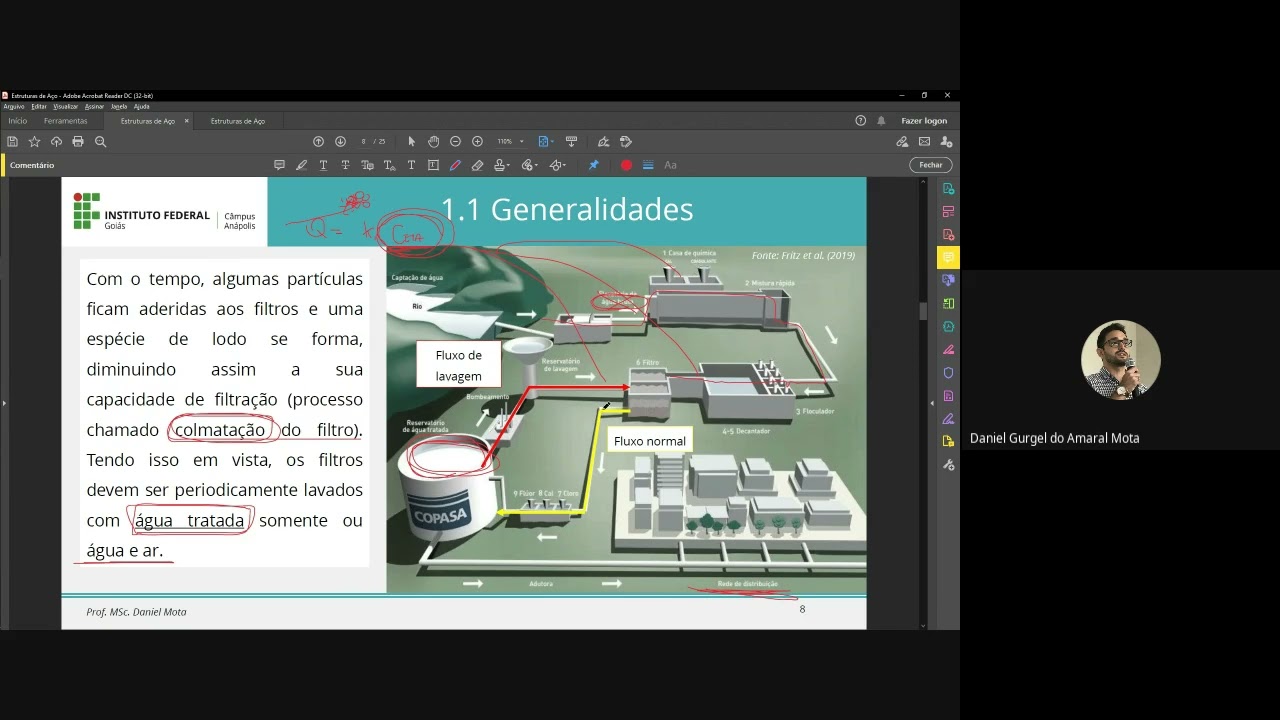
Task: Open the Janela menu
Action: (x=119, y=106)
